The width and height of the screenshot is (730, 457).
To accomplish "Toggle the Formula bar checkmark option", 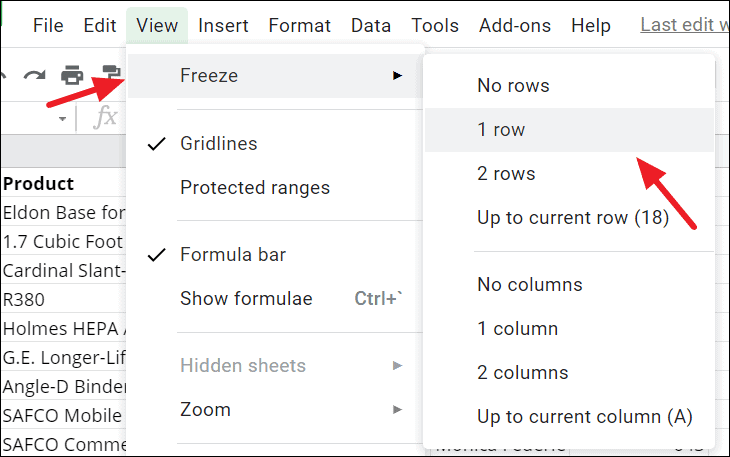I will [232, 255].
